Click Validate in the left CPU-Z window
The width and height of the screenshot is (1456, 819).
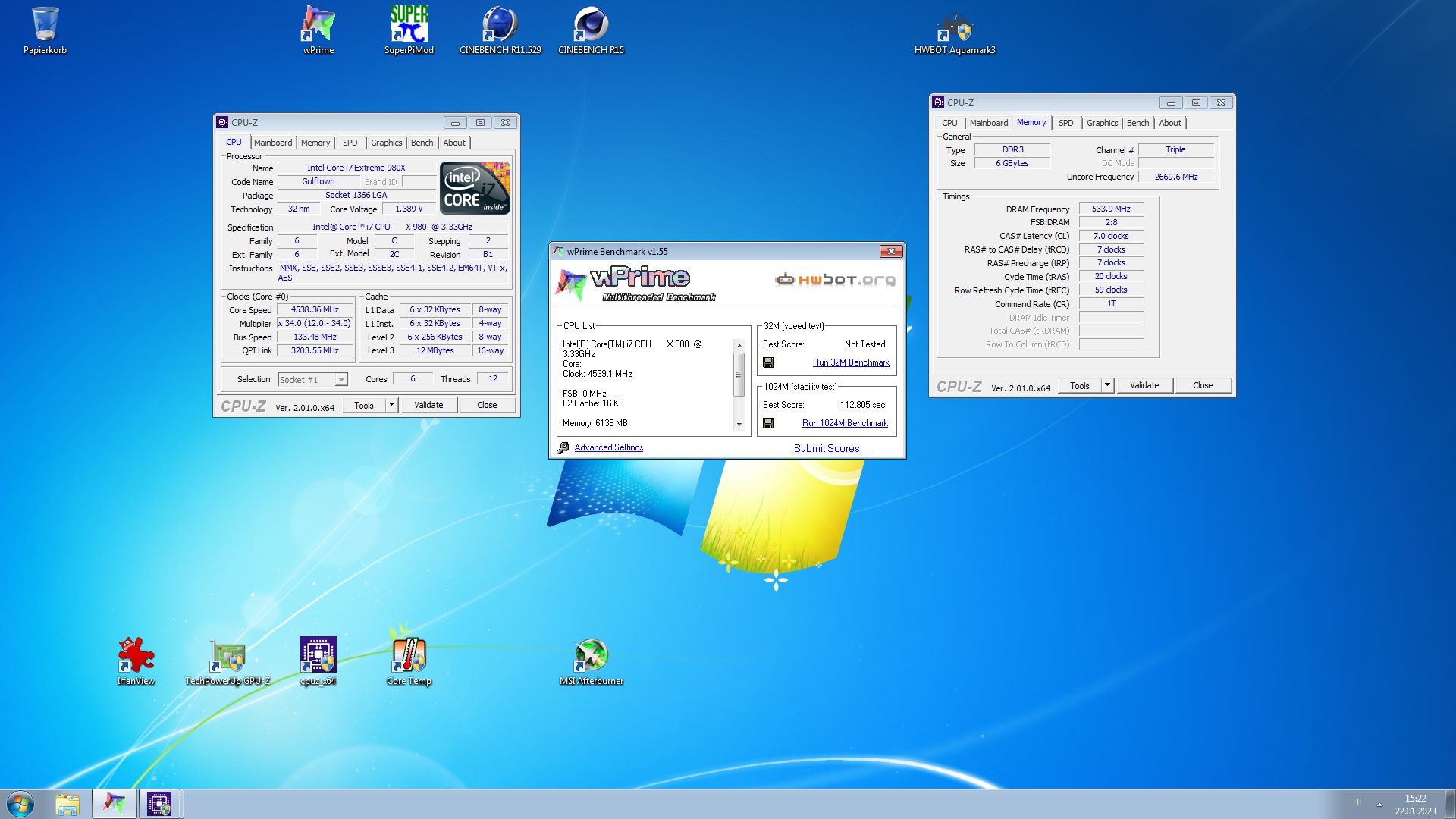pyautogui.click(x=428, y=405)
